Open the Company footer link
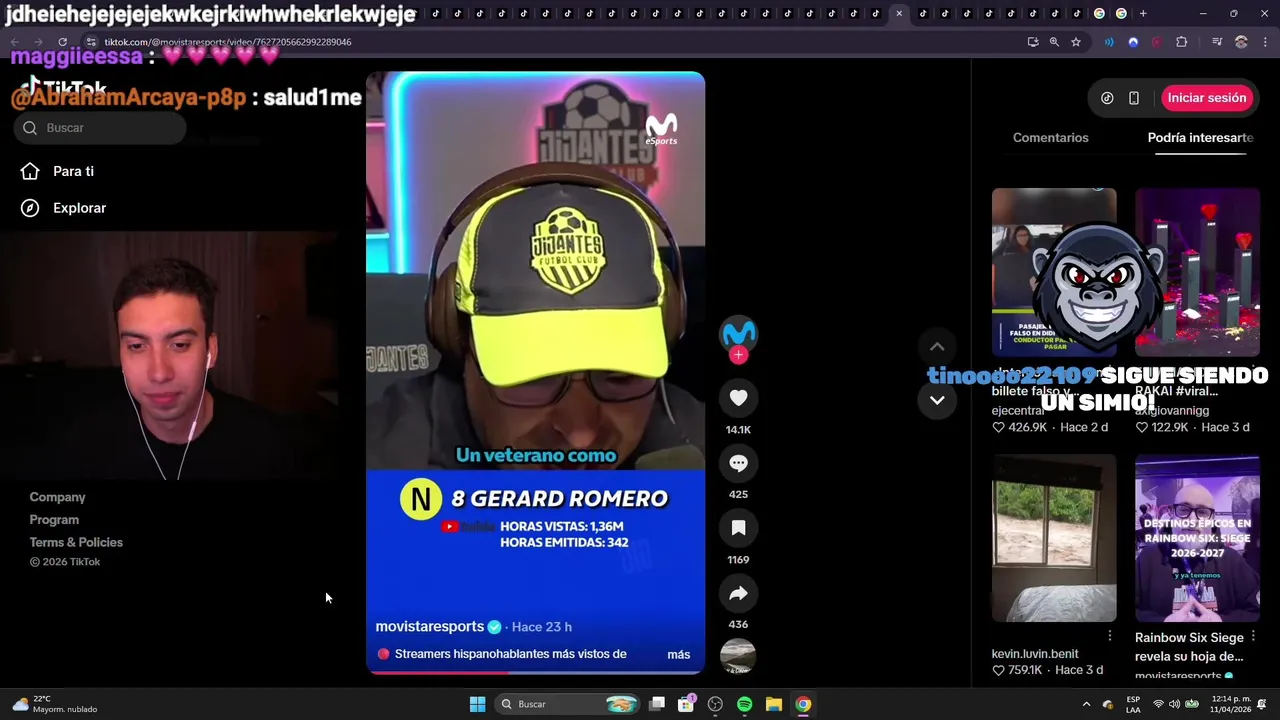 click(x=57, y=497)
